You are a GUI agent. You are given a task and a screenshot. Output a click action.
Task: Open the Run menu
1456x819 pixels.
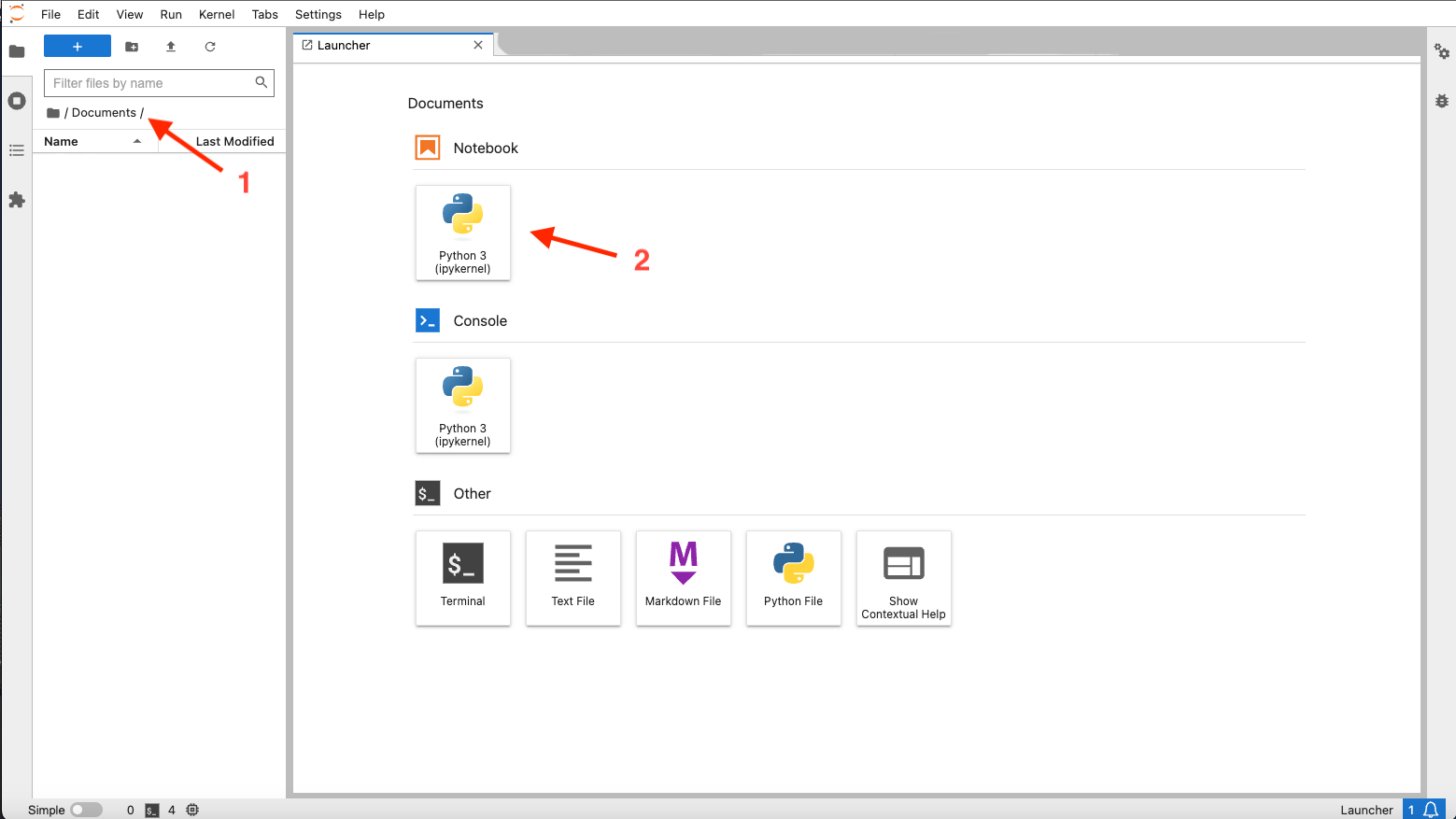click(171, 14)
